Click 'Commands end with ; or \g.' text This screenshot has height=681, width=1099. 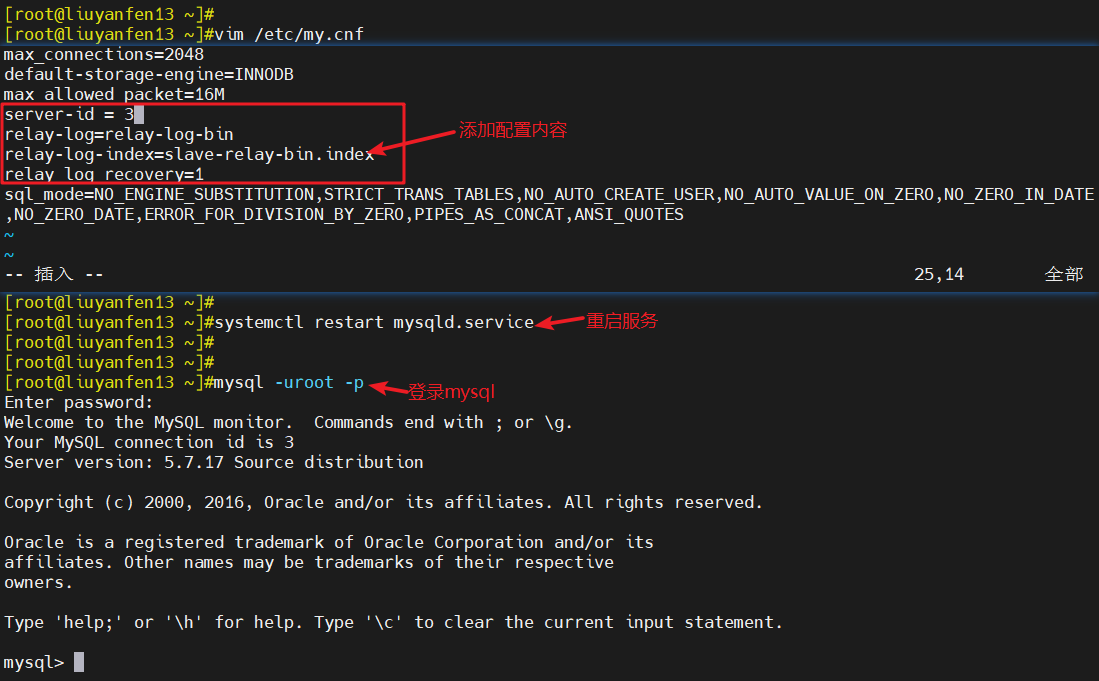(x=443, y=422)
